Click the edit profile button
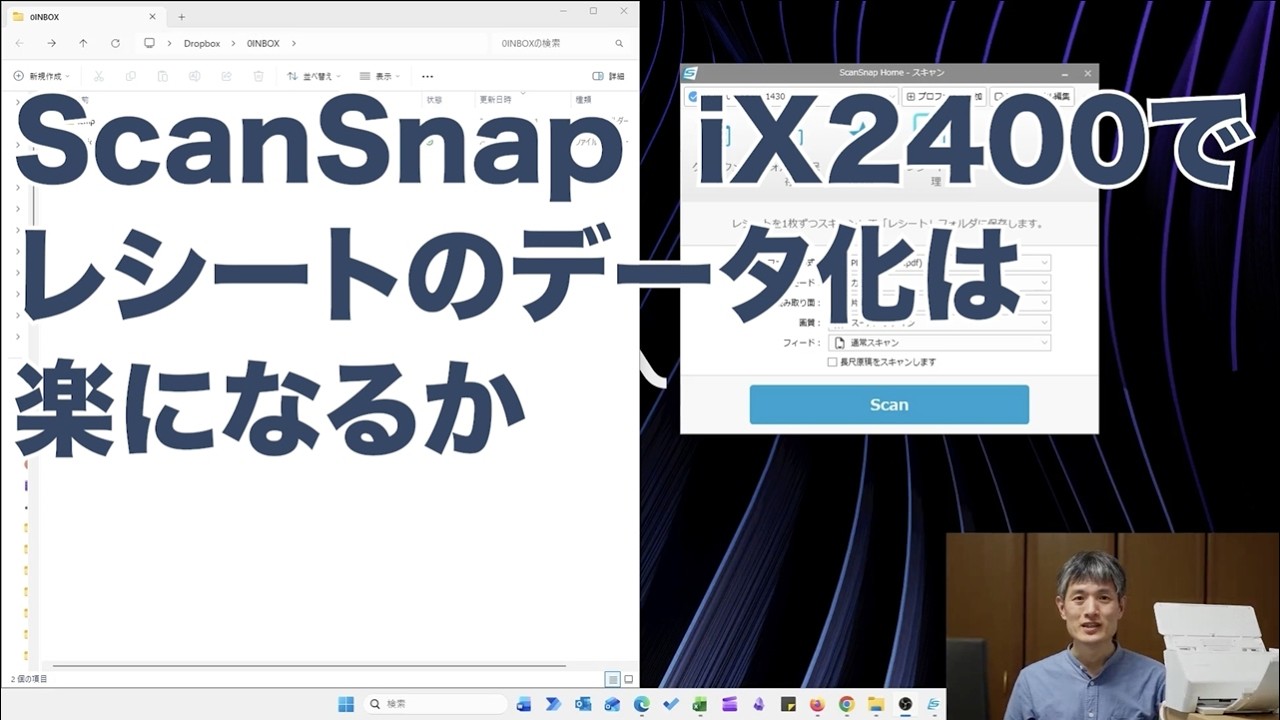Image resolution: width=1280 pixels, height=720 pixels. [1033, 97]
